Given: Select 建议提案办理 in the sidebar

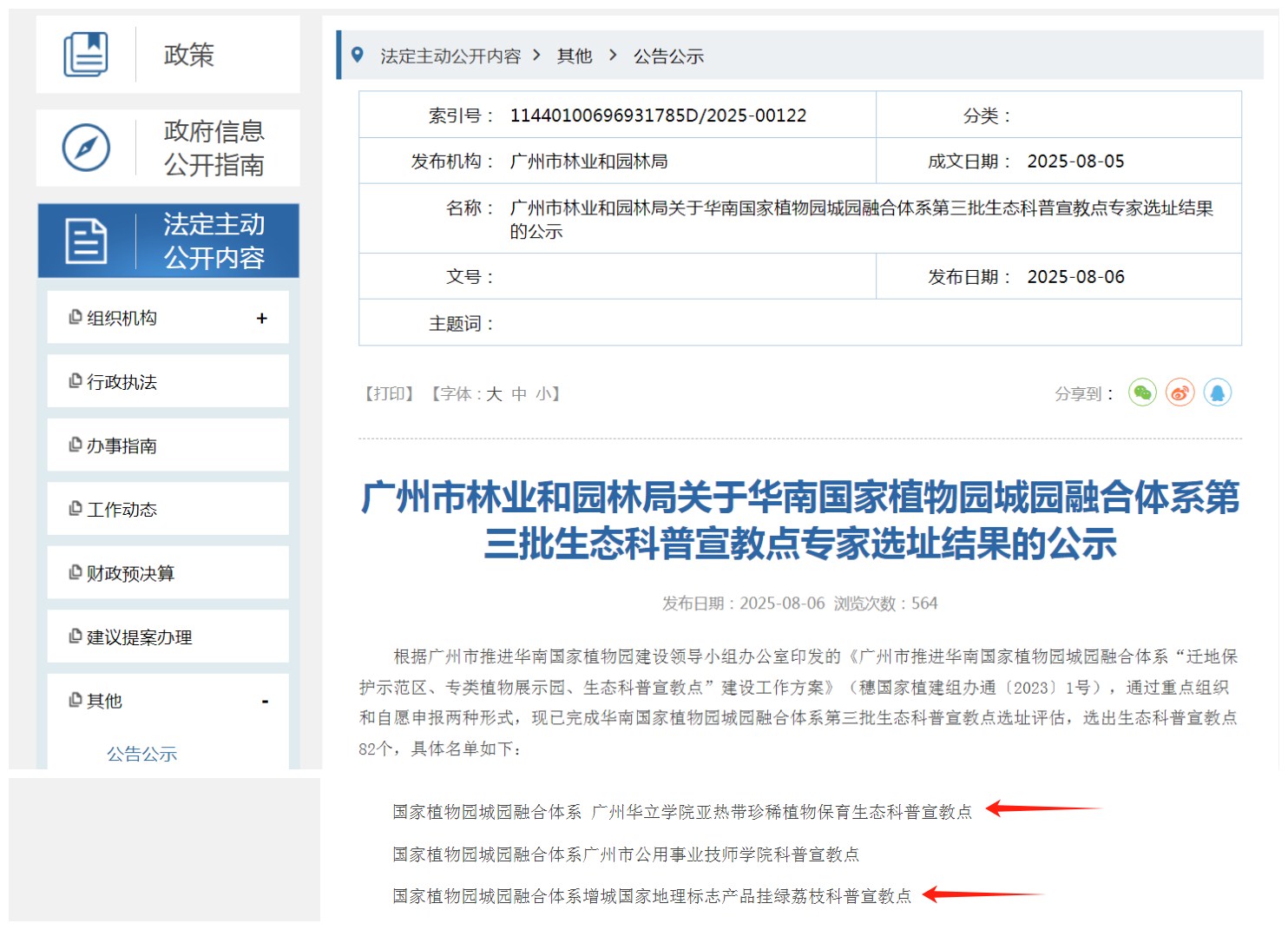Looking at the screenshot, I should click(139, 637).
